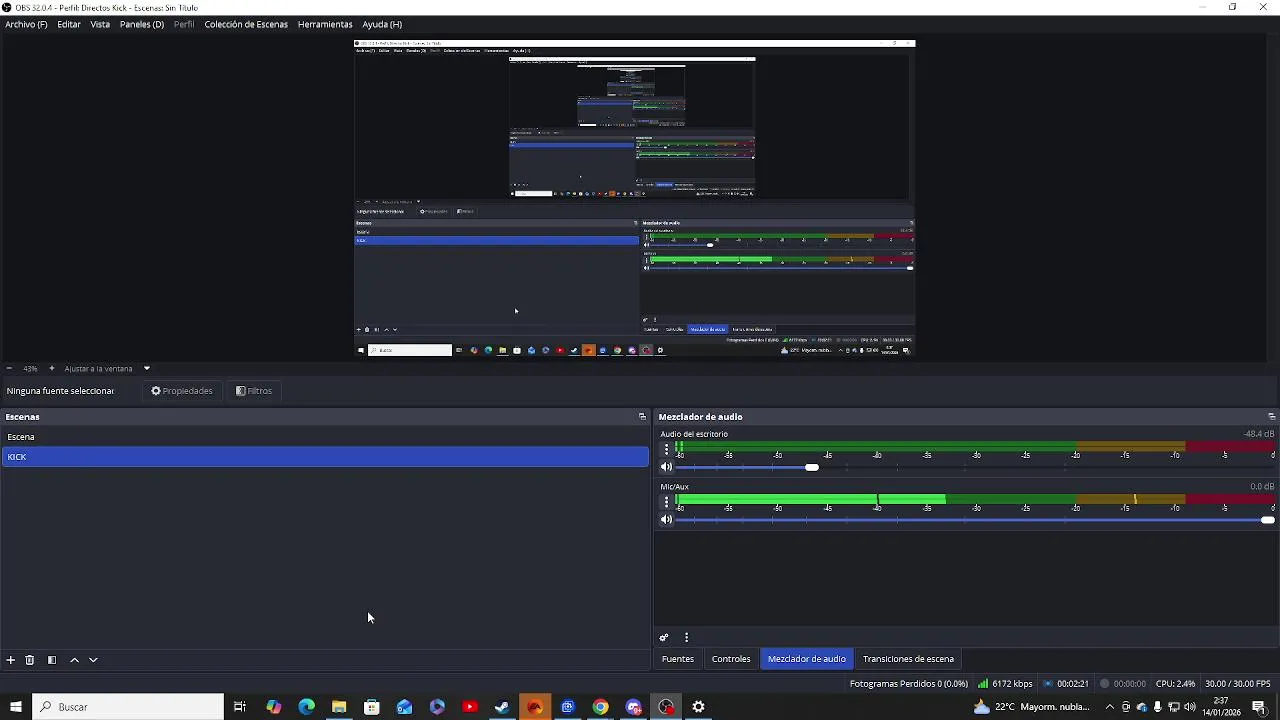
Task: Open the Colección de Escenas menu
Action: coord(246,24)
